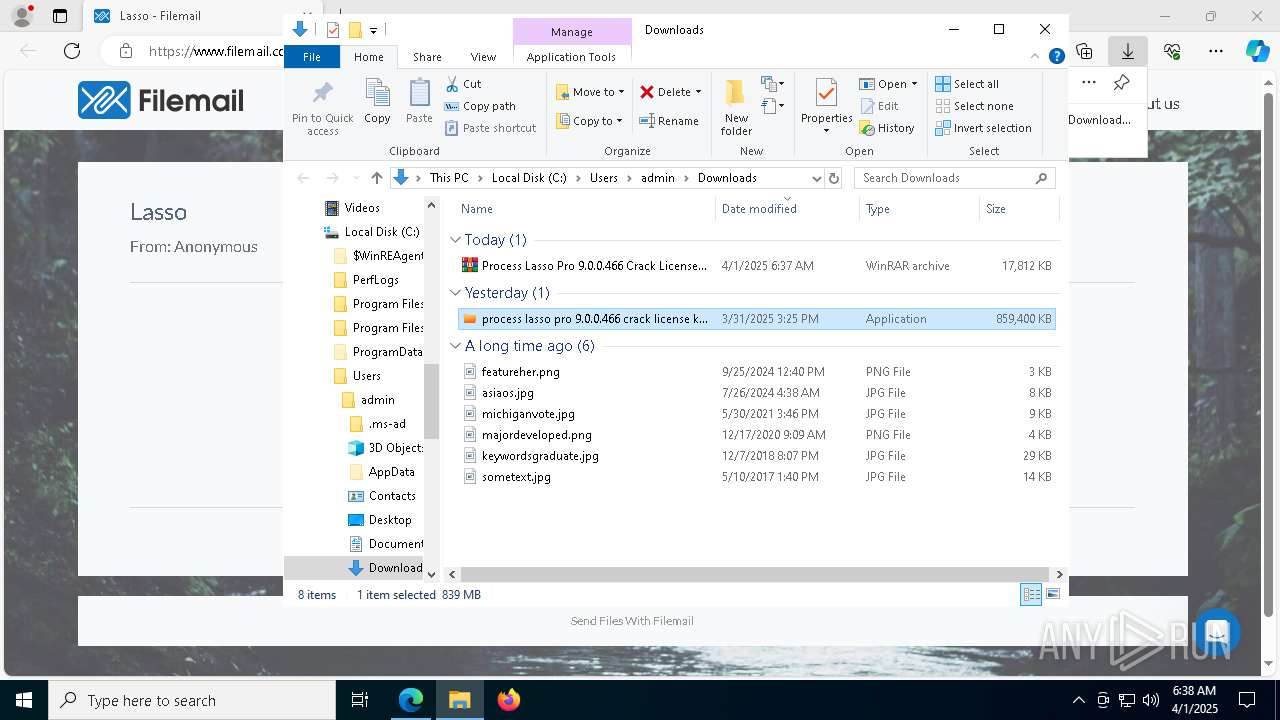Select the Home ribbon tab
Screen dimensions: 1280x720
368,57
